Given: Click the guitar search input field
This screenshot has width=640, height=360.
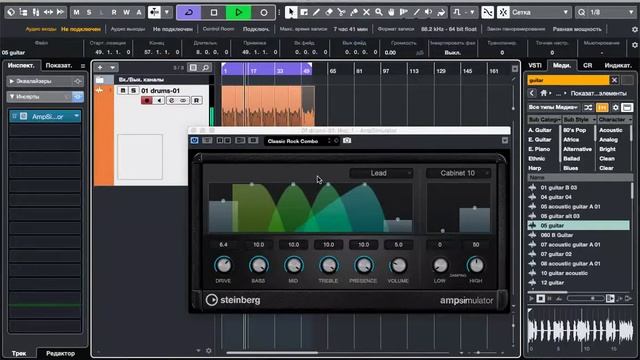Looking at the screenshot, I should click(568, 80).
